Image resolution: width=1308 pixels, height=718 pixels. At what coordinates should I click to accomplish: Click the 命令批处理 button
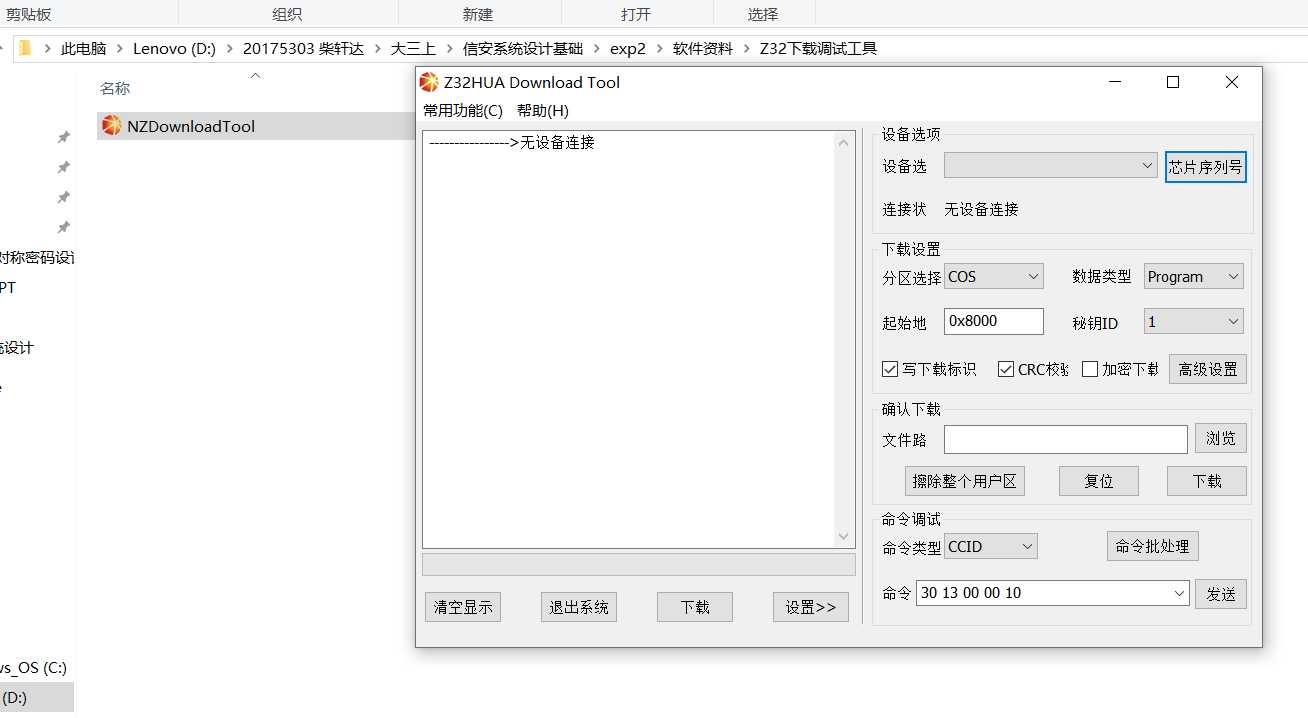(1152, 546)
